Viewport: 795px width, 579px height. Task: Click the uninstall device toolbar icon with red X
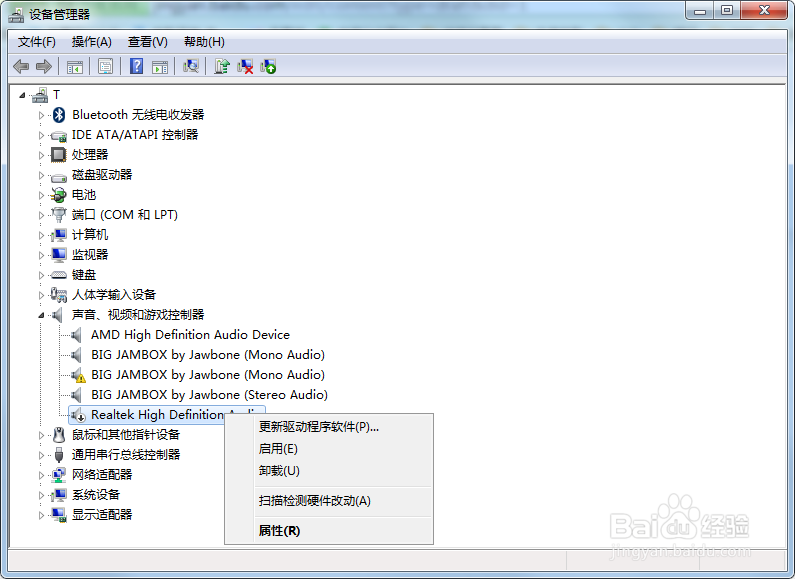click(x=245, y=66)
